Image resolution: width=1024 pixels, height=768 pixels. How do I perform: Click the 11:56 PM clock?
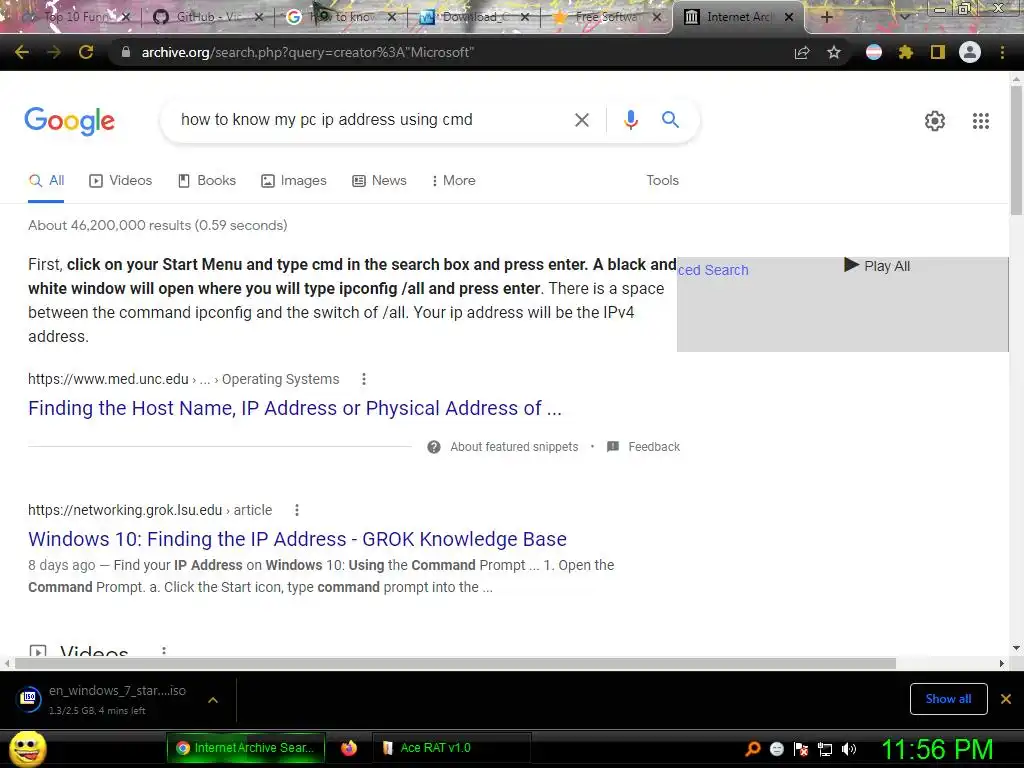coord(938,749)
